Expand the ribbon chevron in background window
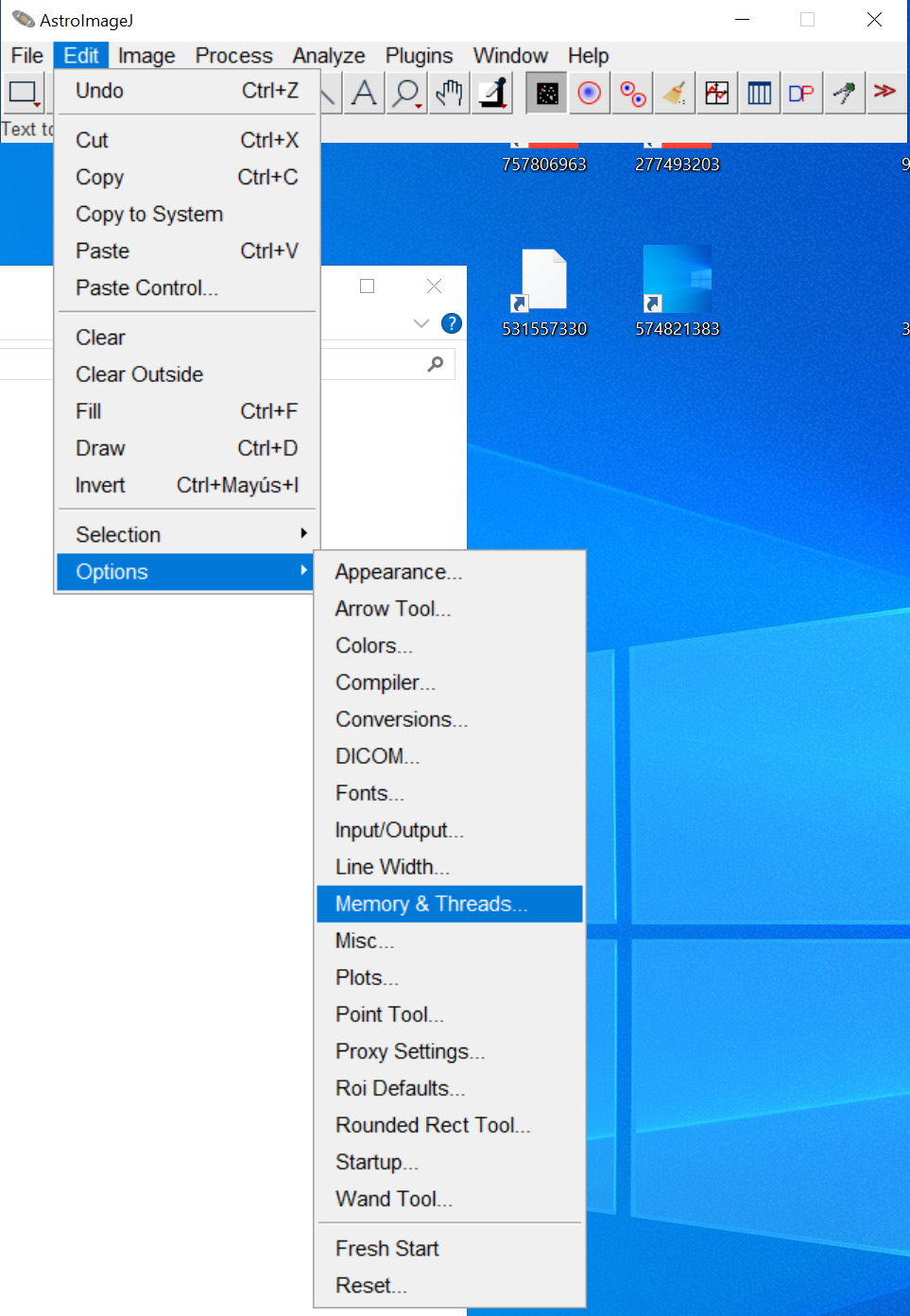 (421, 323)
